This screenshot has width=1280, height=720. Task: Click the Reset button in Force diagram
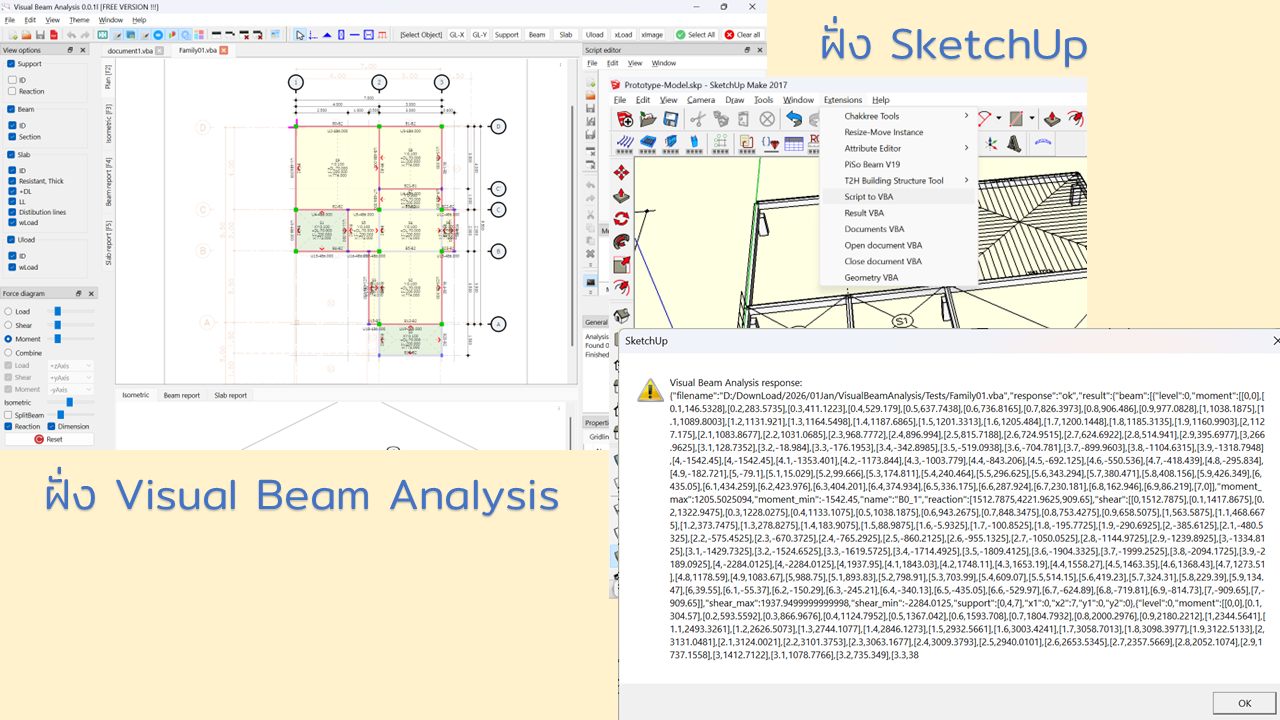(48, 439)
